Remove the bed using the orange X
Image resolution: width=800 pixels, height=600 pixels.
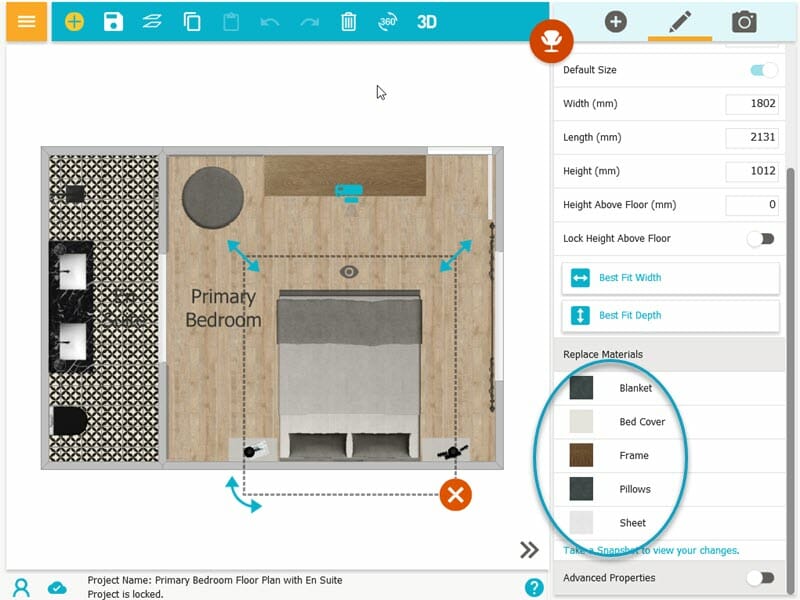click(455, 494)
